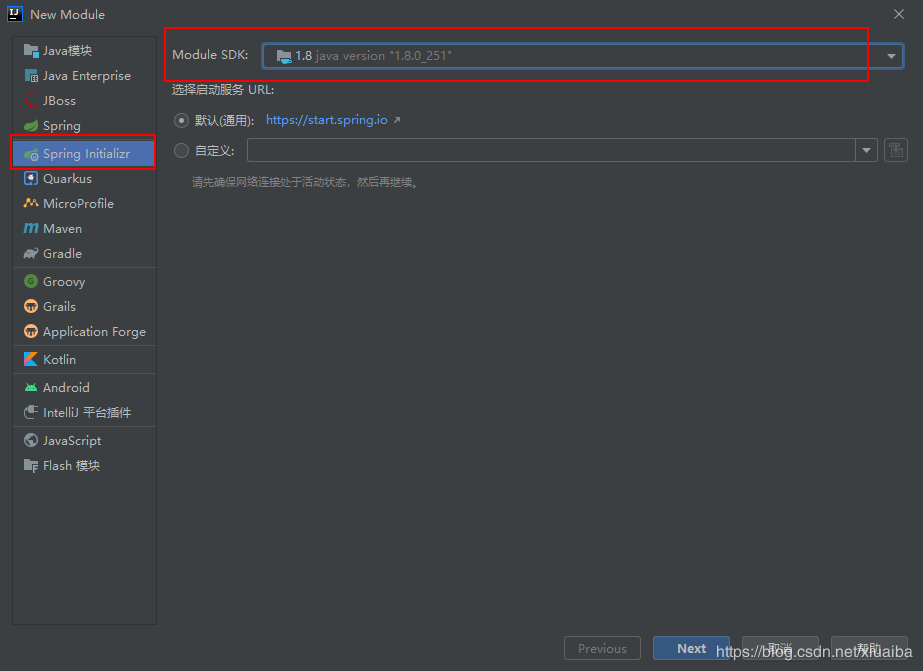Select the IntelliJ 平台插件 list entry

84,412
